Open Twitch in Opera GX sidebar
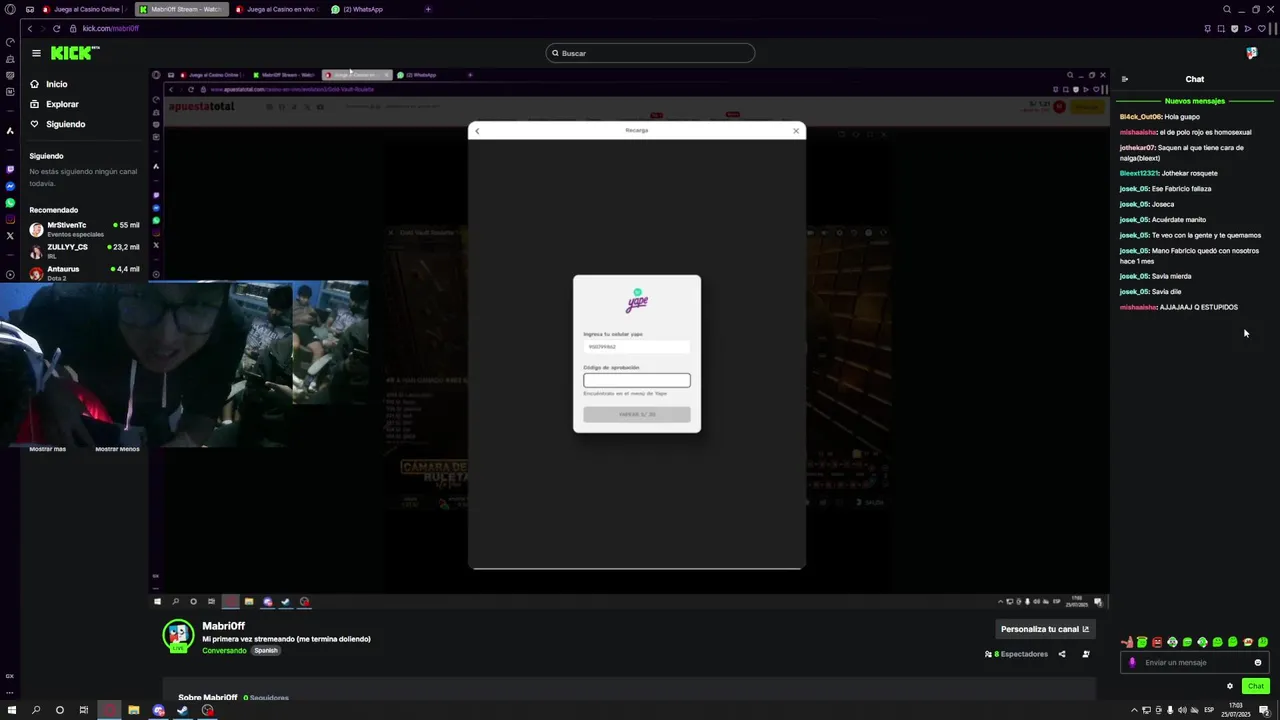This screenshot has height=720, width=1280. pyautogui.click(x=10, y=169)
